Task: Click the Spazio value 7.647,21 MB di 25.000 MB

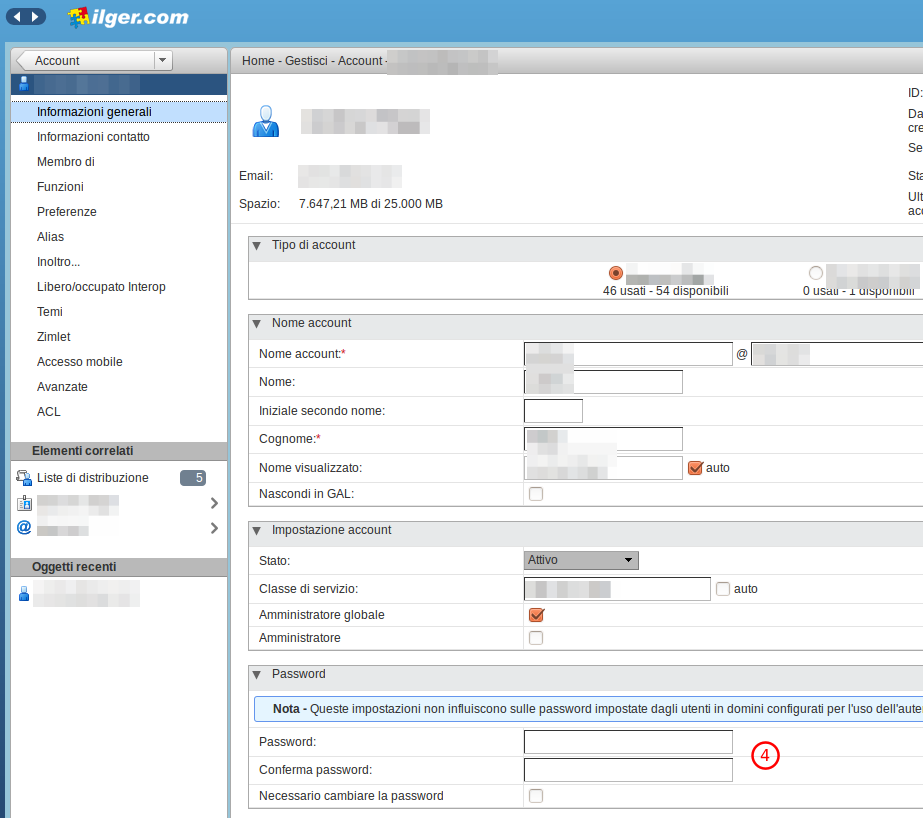Action: tap(371, 204)
